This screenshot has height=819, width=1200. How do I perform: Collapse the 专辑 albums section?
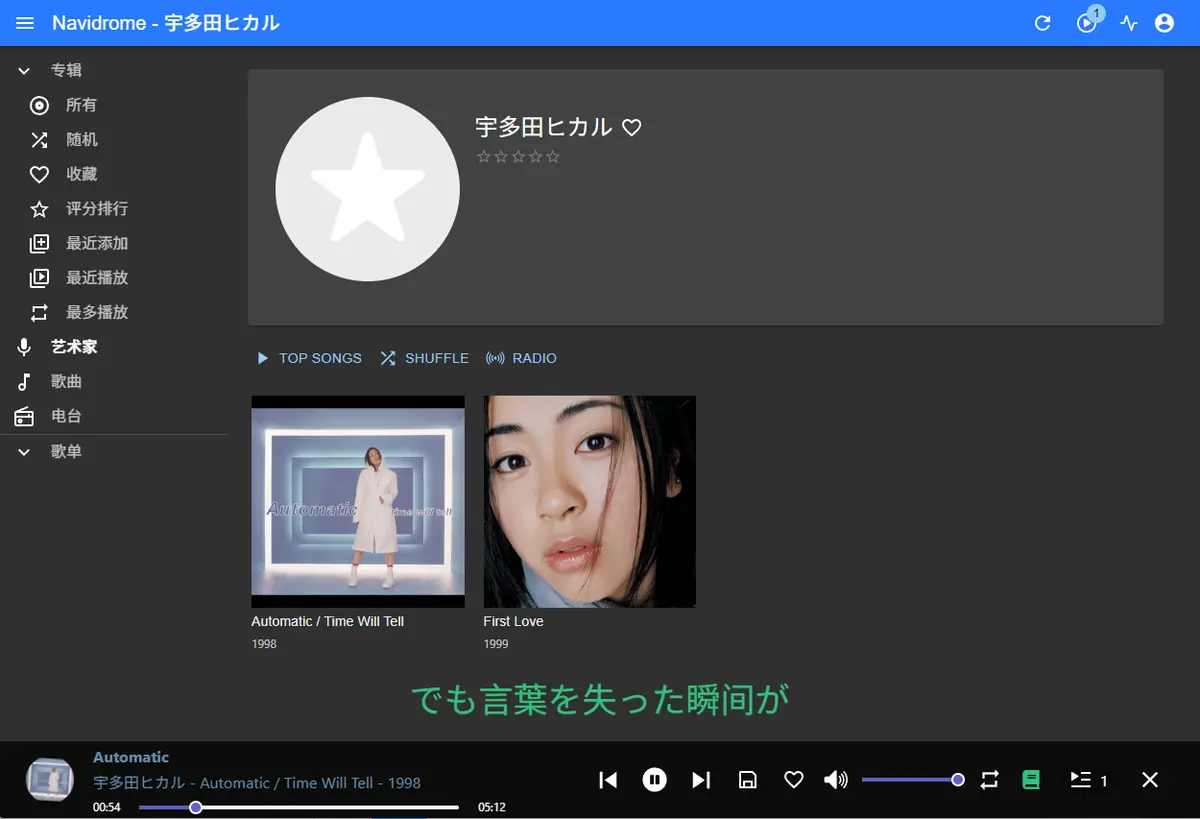click(114, 70)
